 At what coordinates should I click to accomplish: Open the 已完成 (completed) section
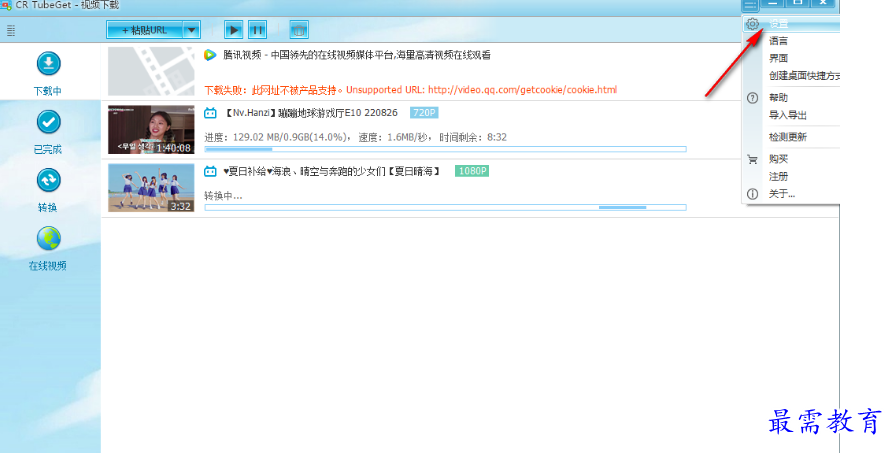click(48, 132)
